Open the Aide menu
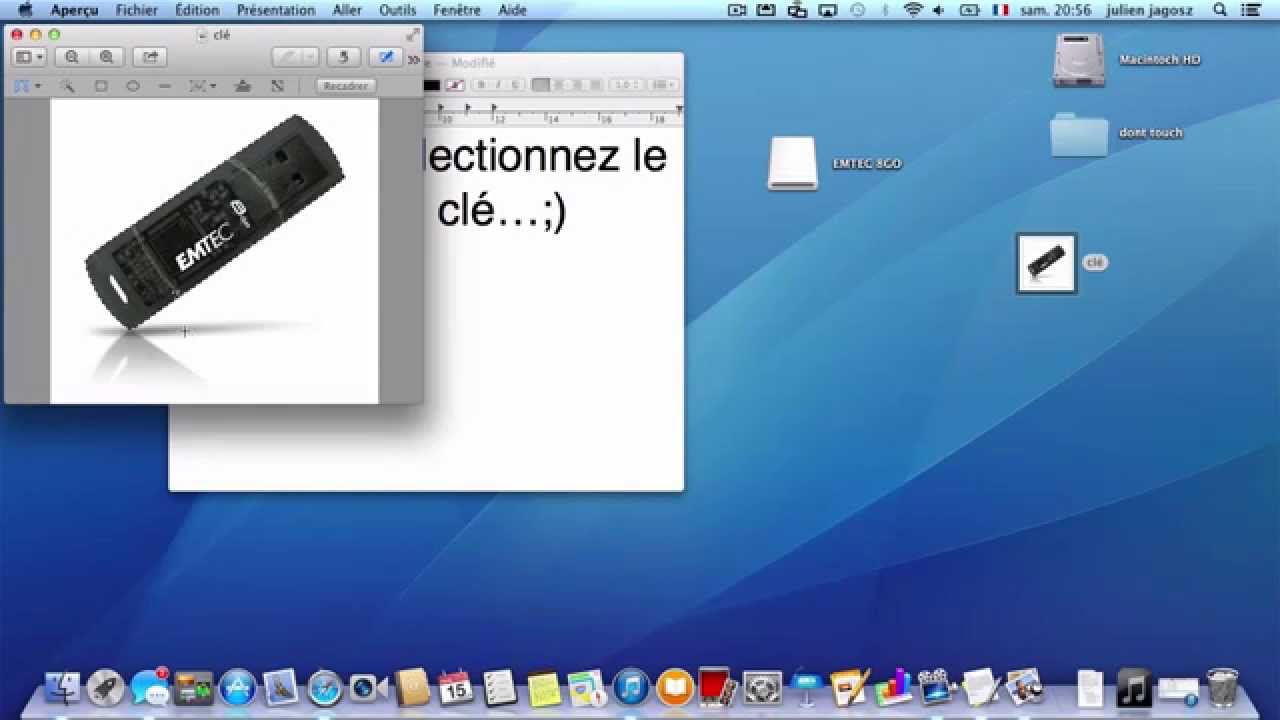The height and width of the screenshot is (720, 1280). coord(512,10)
